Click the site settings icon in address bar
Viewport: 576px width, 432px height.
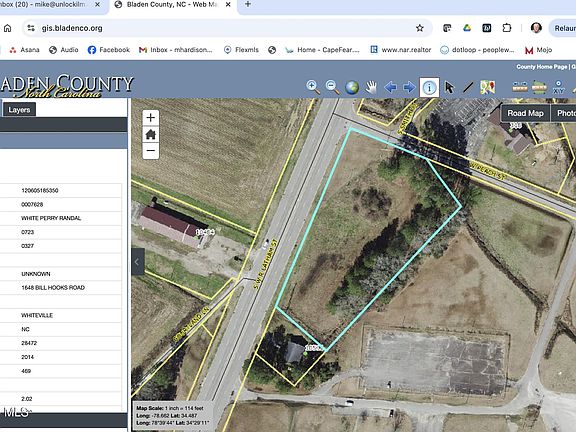click(31, 28)
